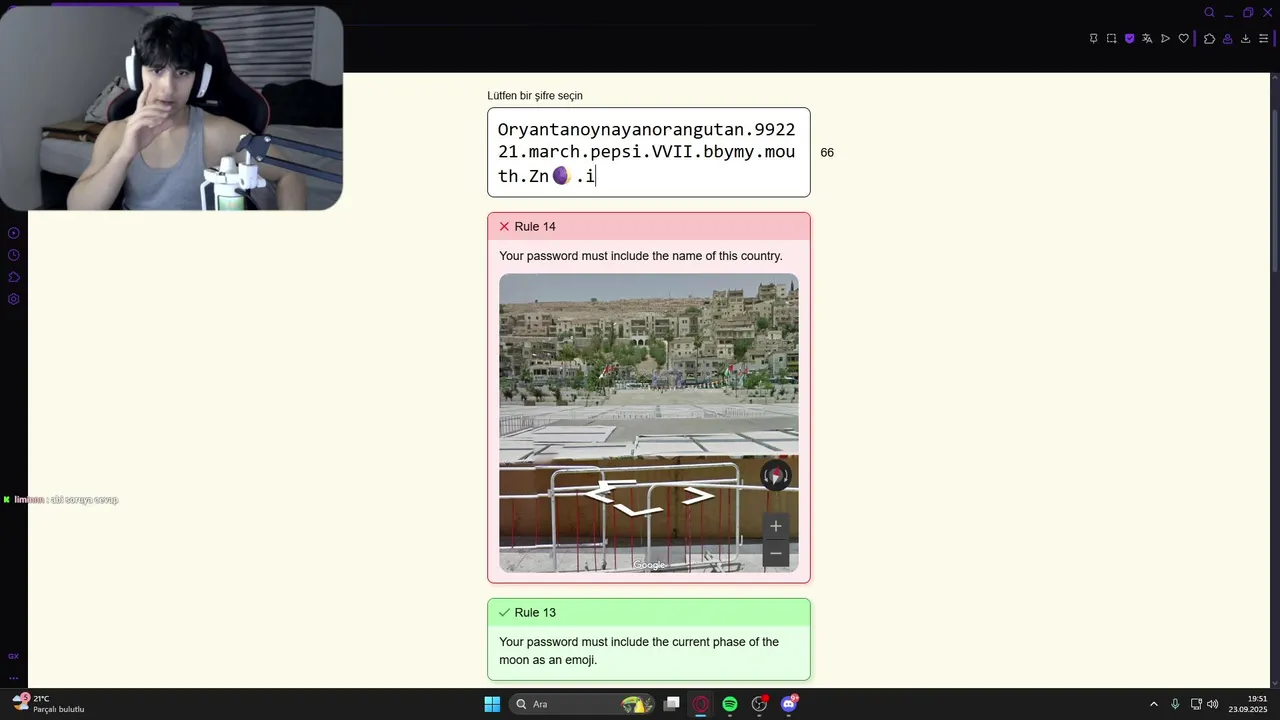The height and width of the screenshot is (720, 1280).
Task: Open the page translate icon
Action: tap(1147, 39)
